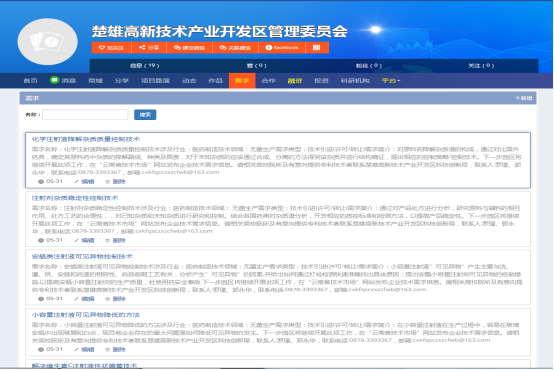Click the 关联微信 WeChat link button
This screenshot has width=554, height=370.
[235, 47]
